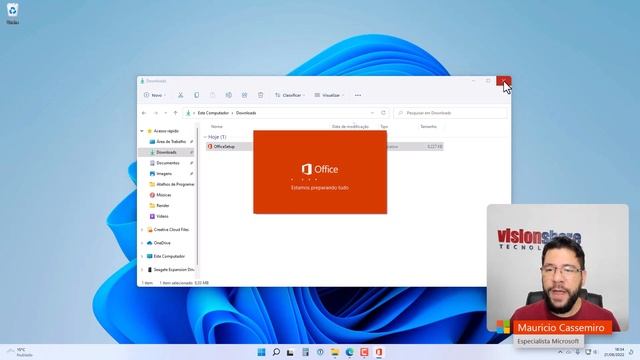Open taskbar Search magnifier
The image size is (640, 360).
click(276, 352)
